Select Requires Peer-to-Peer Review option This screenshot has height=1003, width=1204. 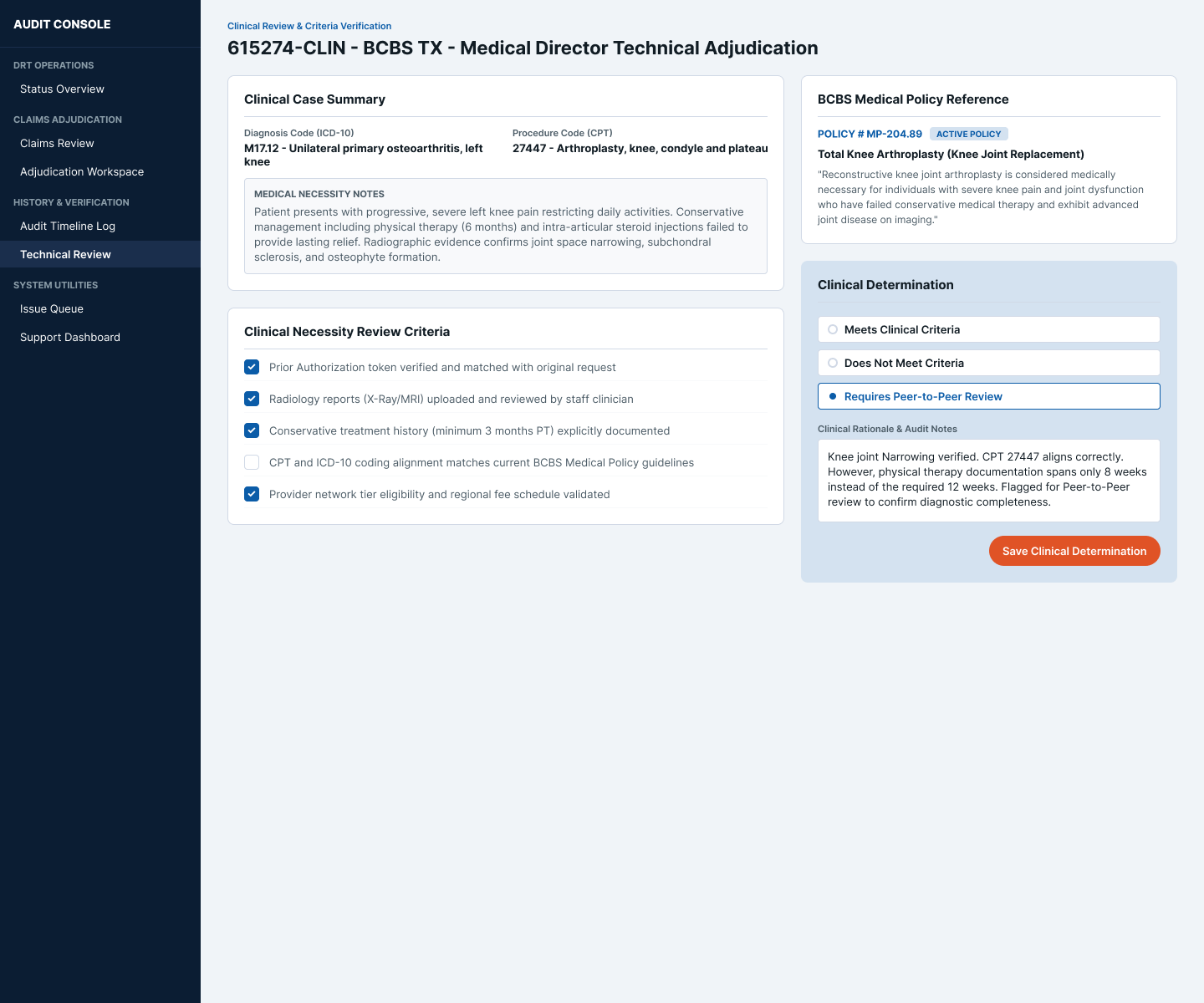point(989,396)
